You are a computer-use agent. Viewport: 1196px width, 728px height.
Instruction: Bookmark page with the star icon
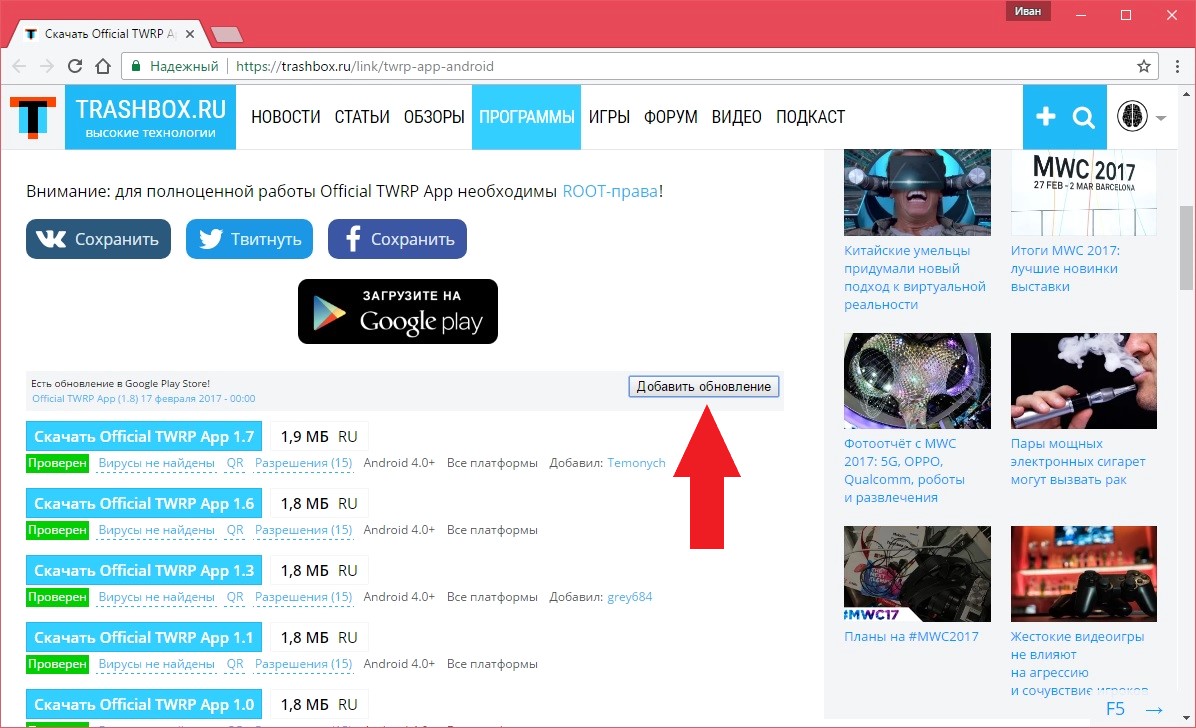pos(1143,66)
